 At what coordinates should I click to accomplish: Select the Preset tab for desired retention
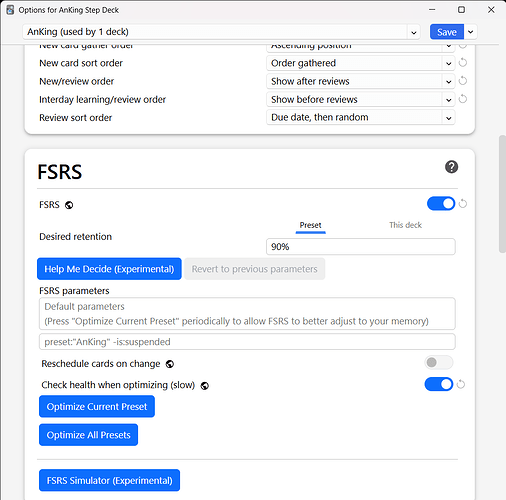(310, 225)
